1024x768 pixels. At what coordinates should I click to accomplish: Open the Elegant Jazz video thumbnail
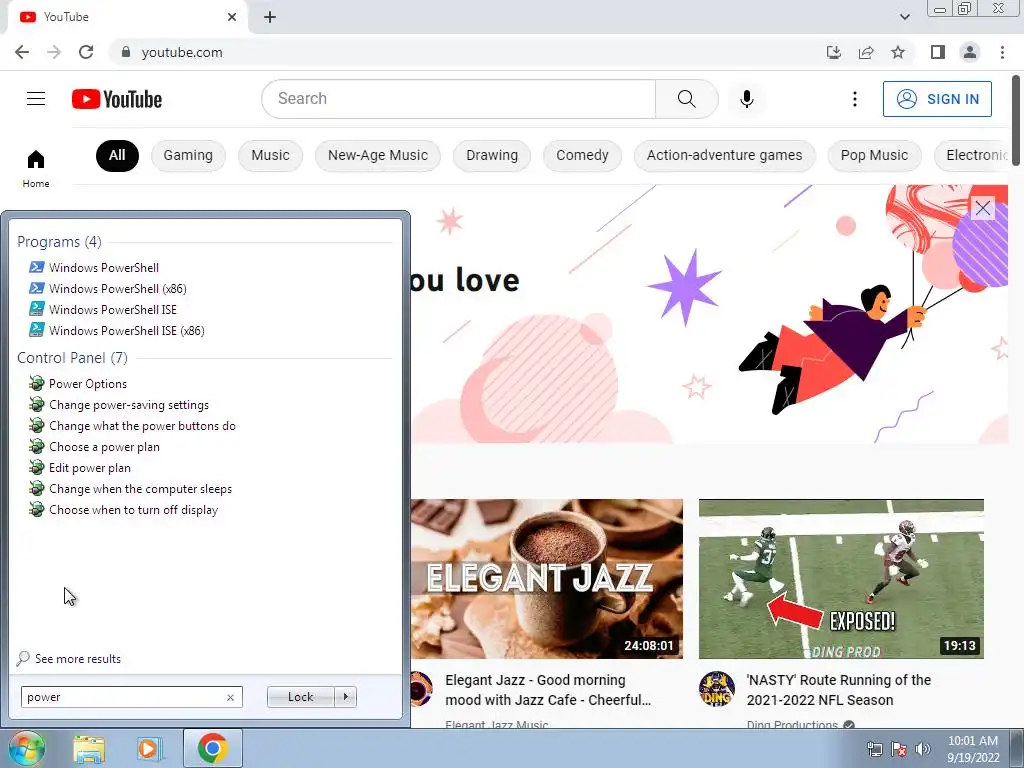pos(547,579)
